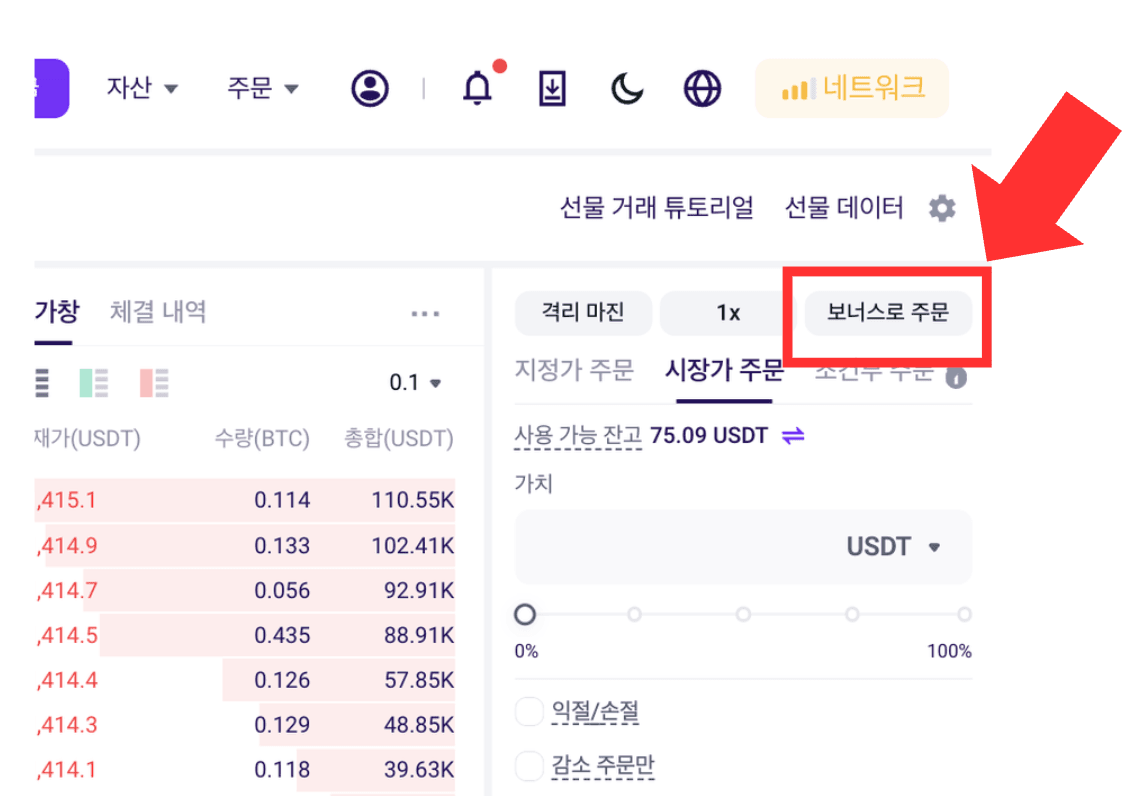Click the purple logo button
The height and width of the screenshot is (796, 1144).
[51, 88]
